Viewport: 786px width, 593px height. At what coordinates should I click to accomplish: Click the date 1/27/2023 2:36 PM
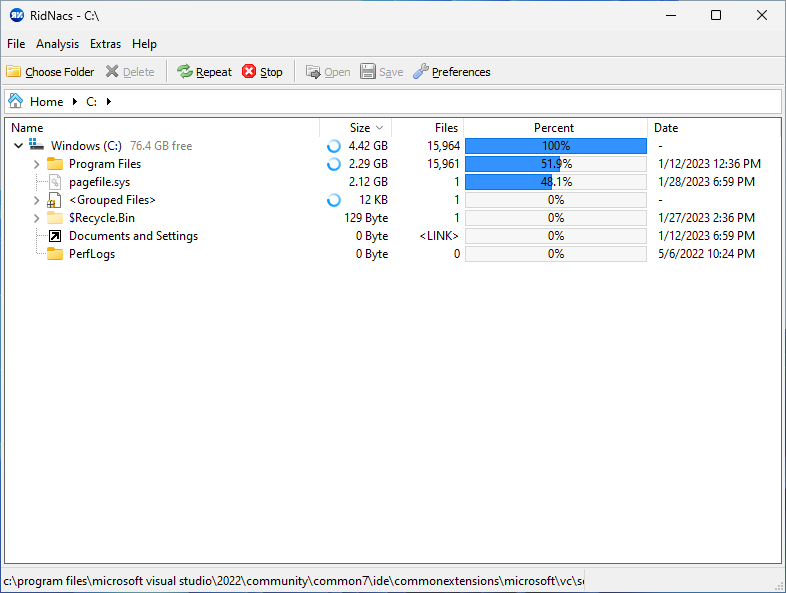coord(706,218)
